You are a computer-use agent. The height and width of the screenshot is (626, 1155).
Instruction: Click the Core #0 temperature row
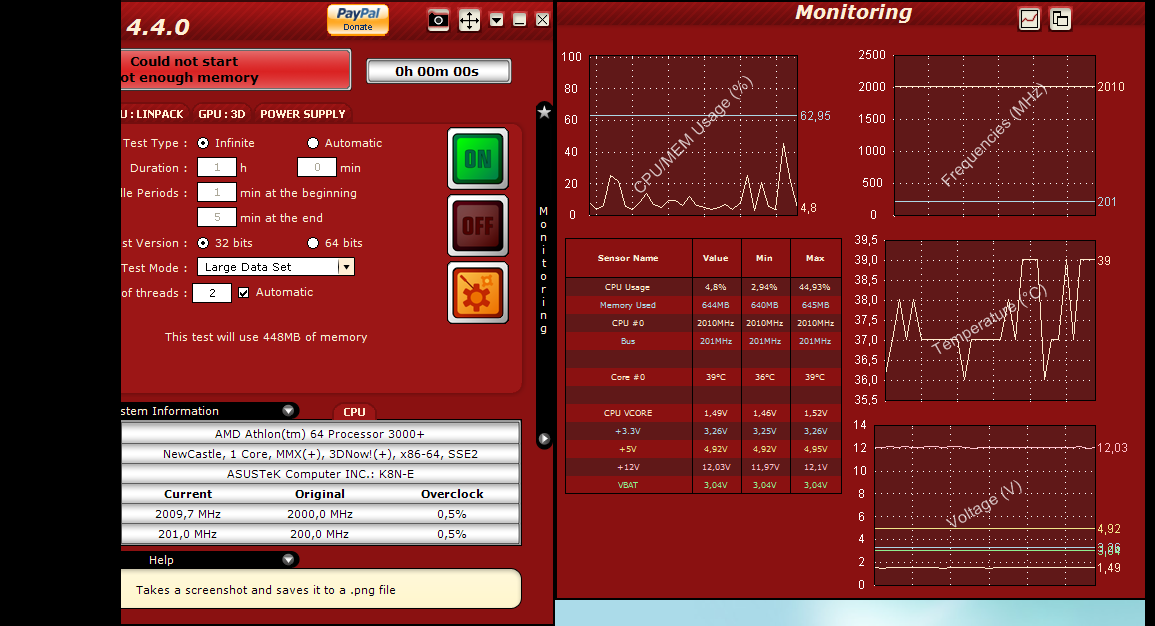tap(703, 377)
